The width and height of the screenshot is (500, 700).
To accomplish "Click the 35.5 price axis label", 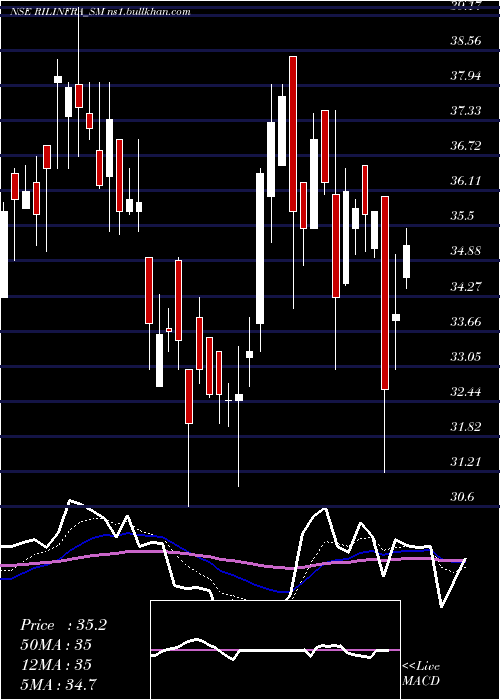I will (x=462, y=216).
